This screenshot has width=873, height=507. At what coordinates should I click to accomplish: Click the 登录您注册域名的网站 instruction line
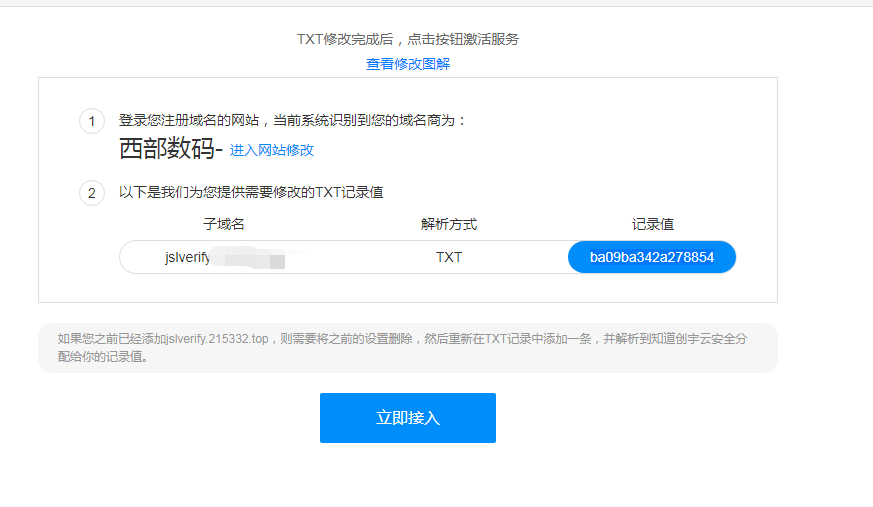293,120
